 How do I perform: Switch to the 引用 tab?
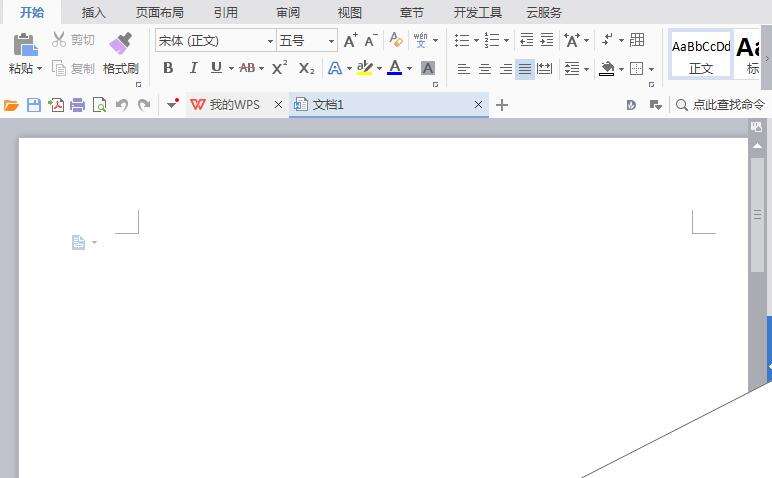pyautogui.click(x=225, y=12)
